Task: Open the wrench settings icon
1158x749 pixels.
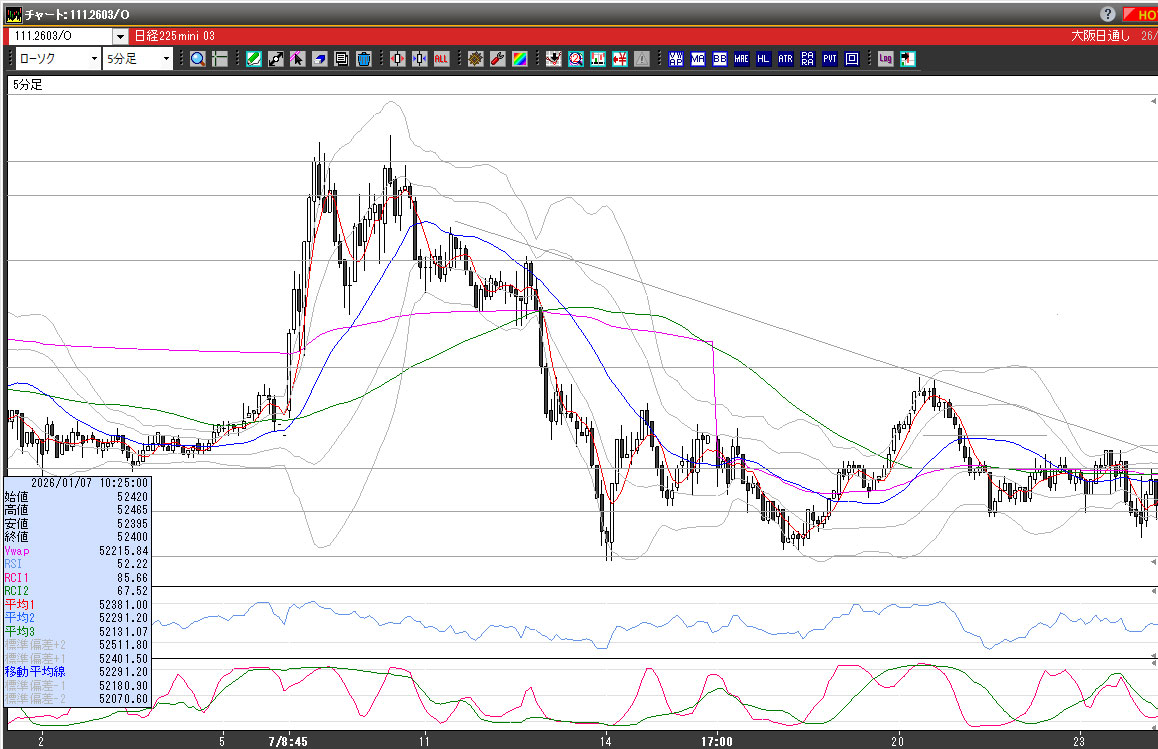Action: (x=497, y=59)
